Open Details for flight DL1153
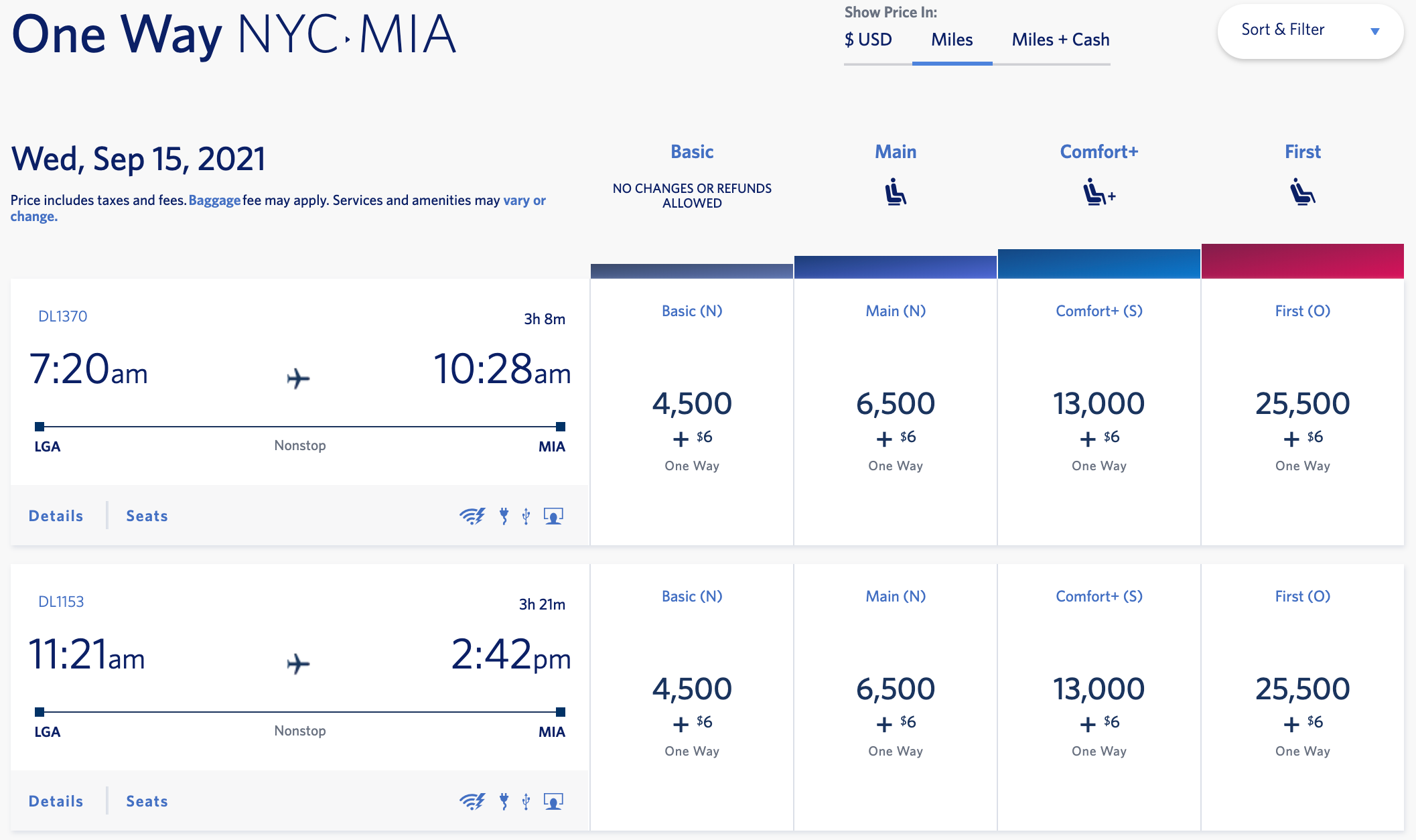The image size is (1416, 840). [56, 801]
